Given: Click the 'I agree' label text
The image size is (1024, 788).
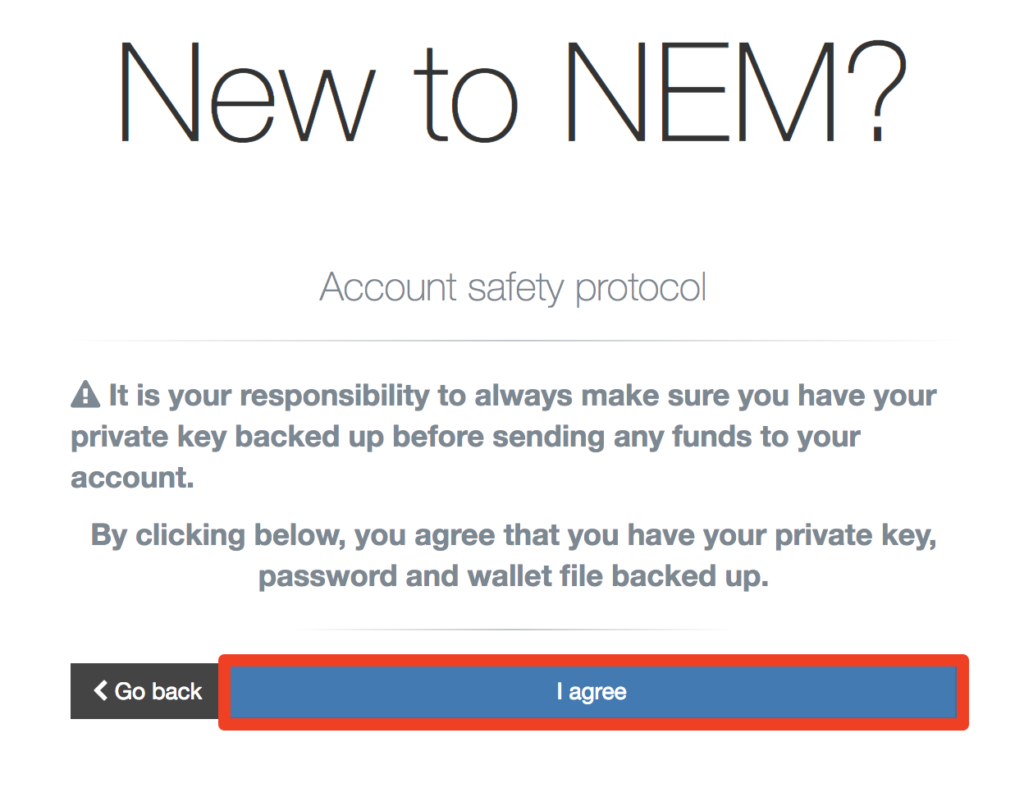Looking at the screenshot, I should coord(592,692).
